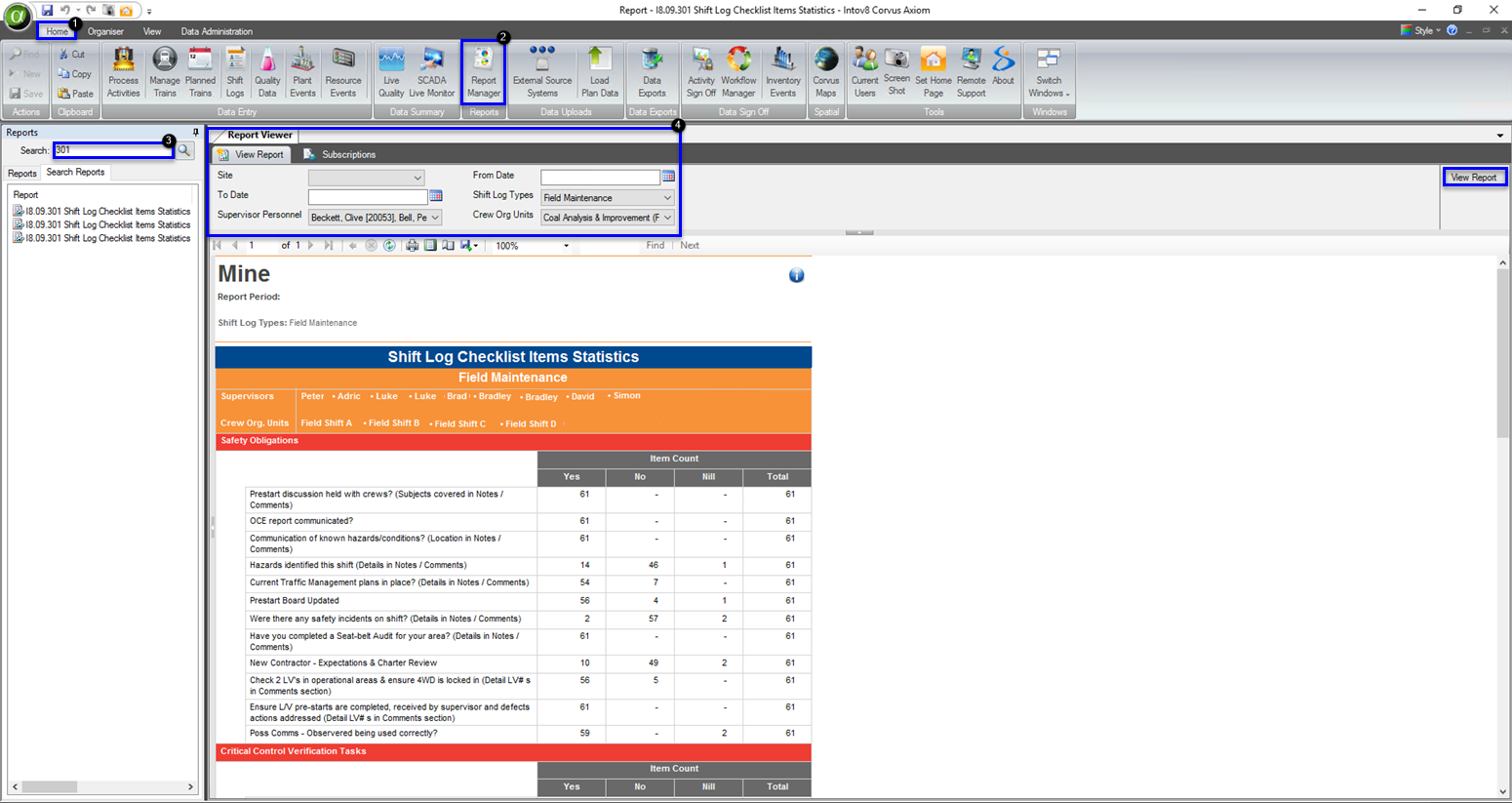Viewport: 1512px width, 803px height.
Task: Expand Supervisor Personnel dropdown
Action: point(435,218)
